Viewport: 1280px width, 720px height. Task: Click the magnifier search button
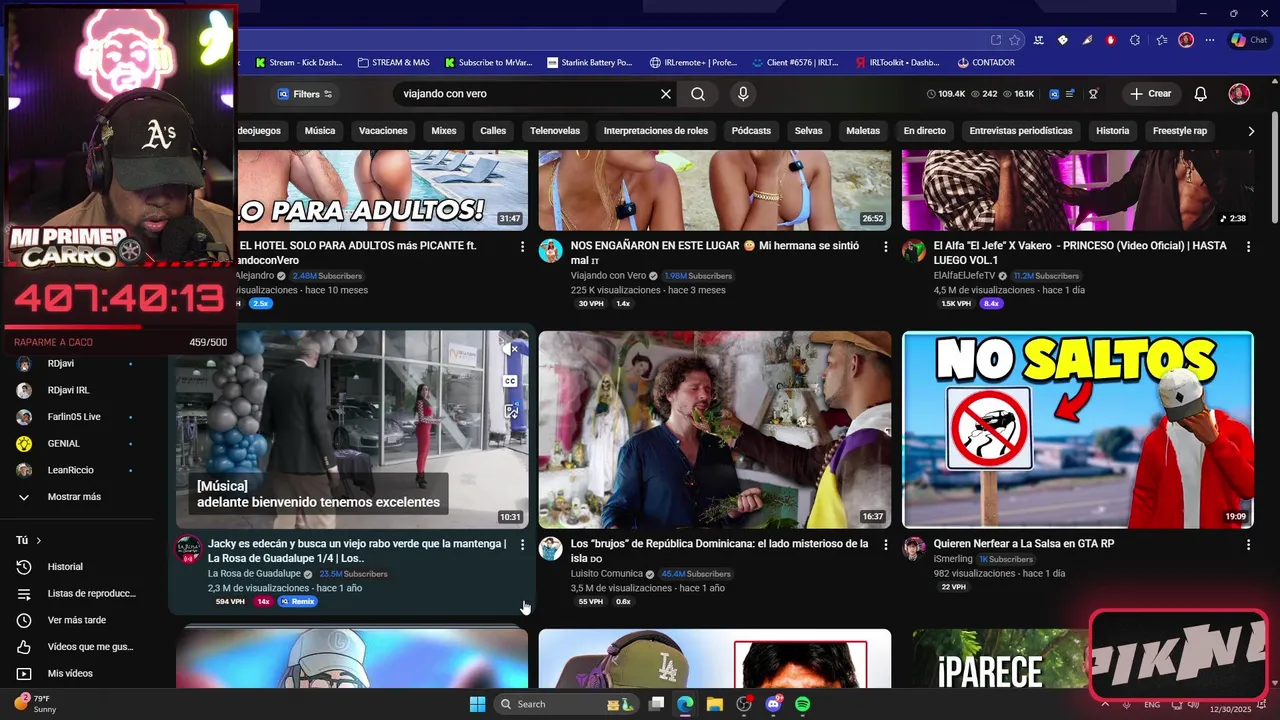click(x=698, y=94)
